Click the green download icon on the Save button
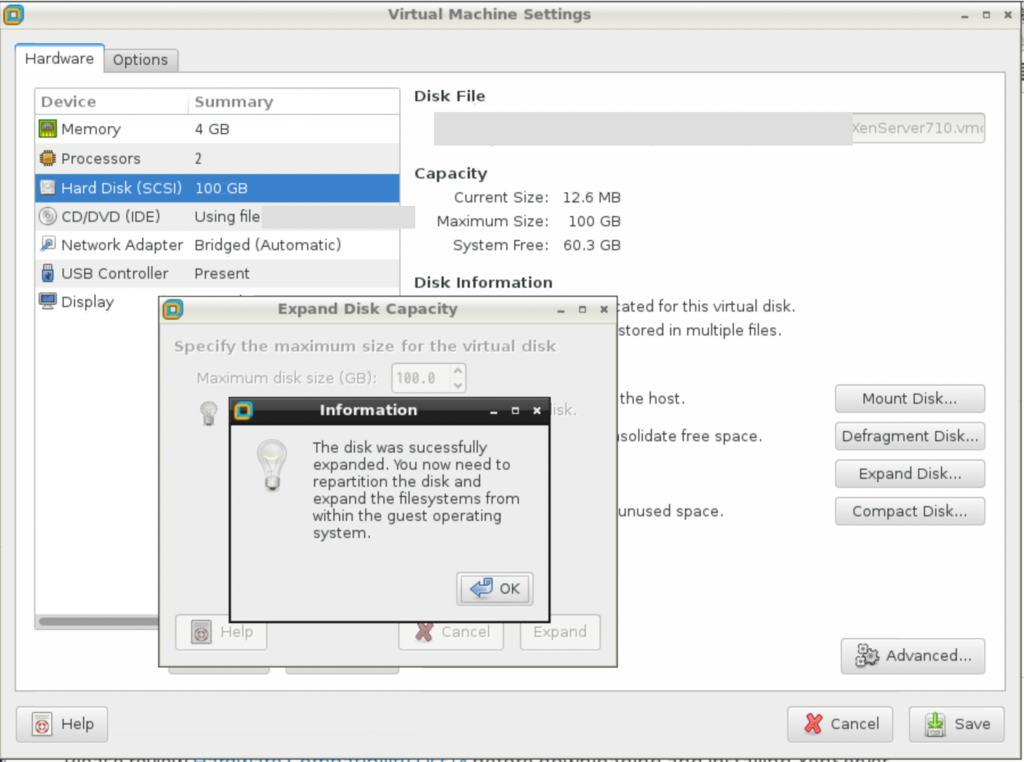Viewport: 1024px width, 762px height. click(x=935, y=724)
